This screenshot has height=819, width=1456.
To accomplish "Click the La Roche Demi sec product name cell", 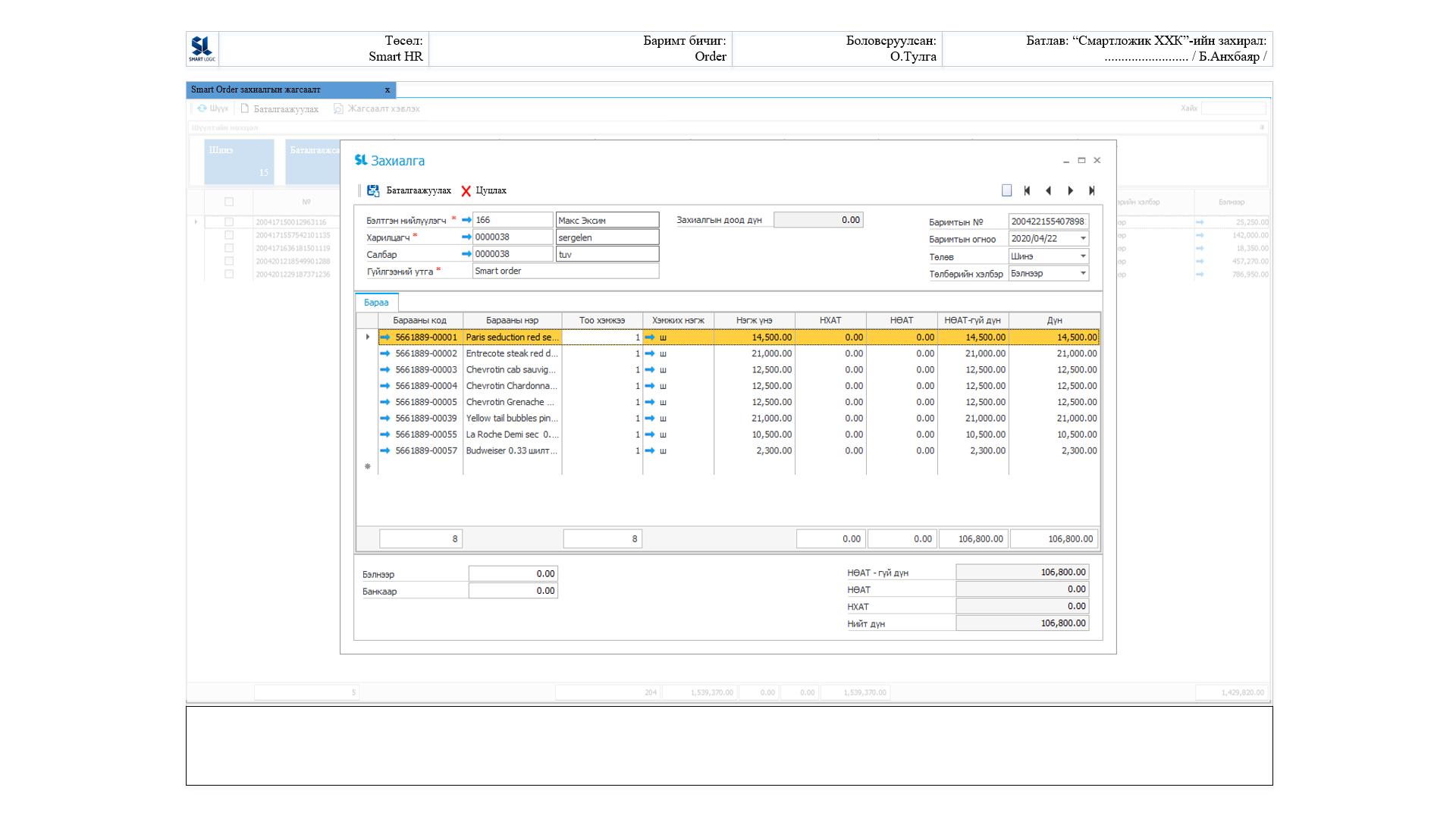I will tap(513, 435).
